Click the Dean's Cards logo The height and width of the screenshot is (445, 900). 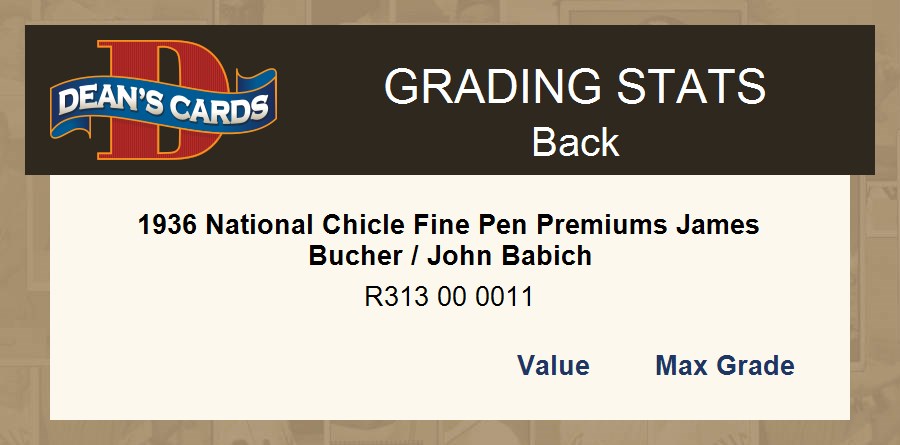[x=163, y=100]
